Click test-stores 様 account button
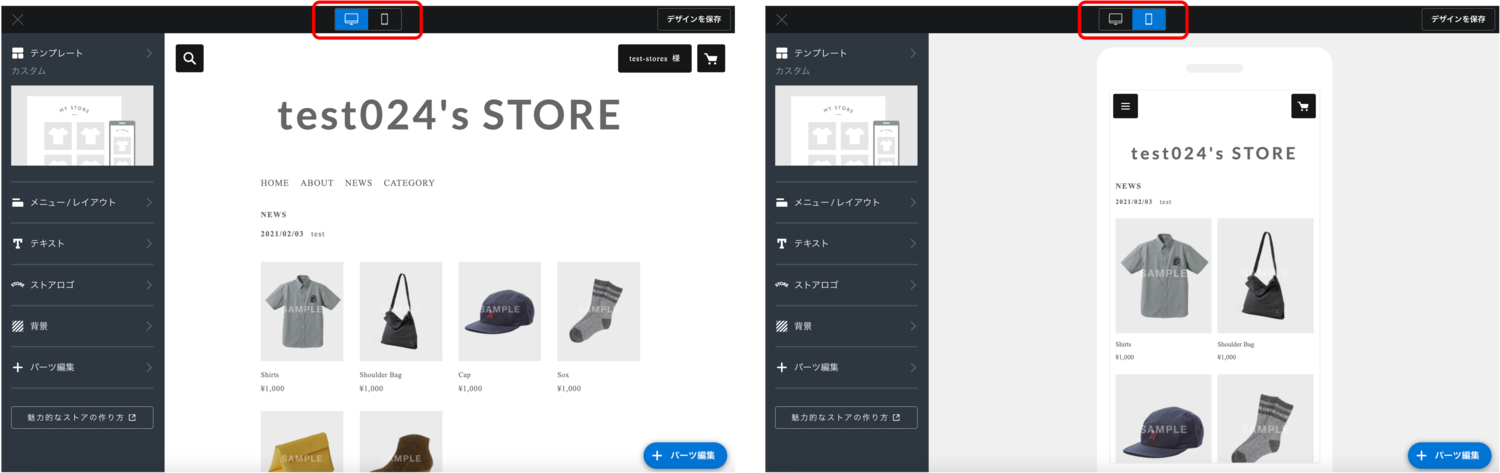The image size is (1500, 473). pyautogui.click(x=654, y=58)
